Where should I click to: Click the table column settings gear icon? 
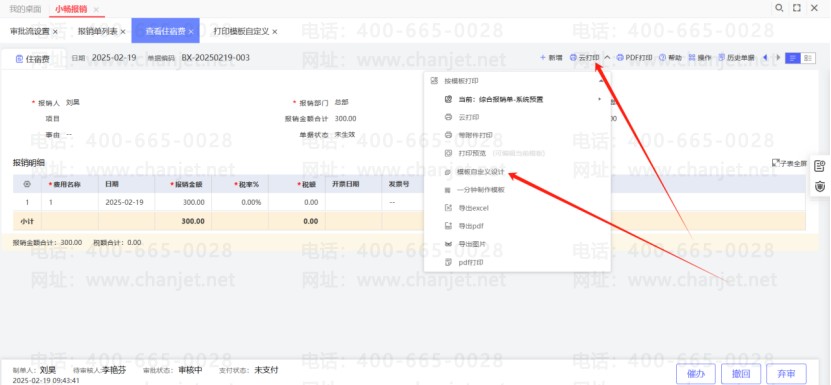click(27, 184)
